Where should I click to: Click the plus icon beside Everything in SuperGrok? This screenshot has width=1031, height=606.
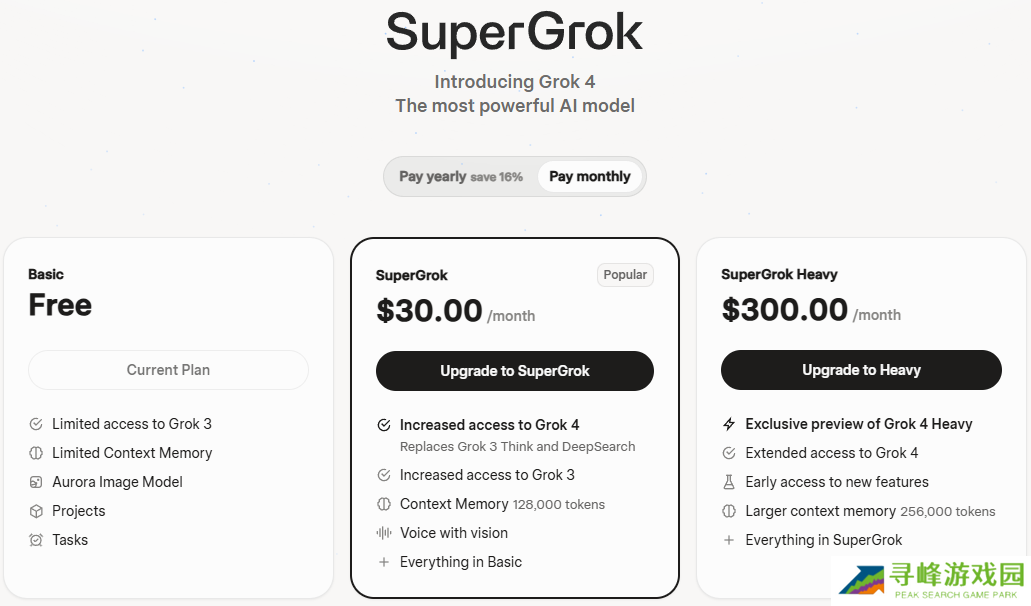point(729,540)
